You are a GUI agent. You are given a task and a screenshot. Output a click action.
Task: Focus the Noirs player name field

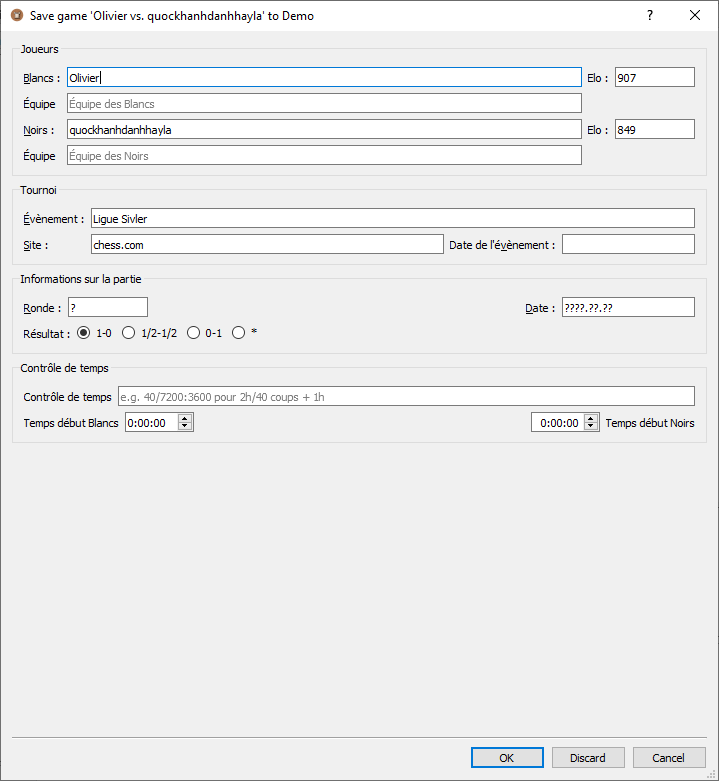pos(323,129)
